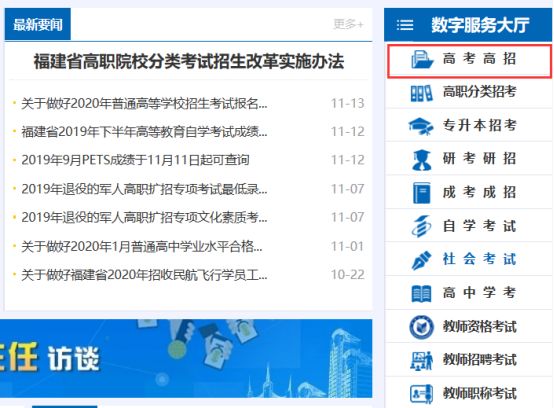Click the 成考成招 book icon
Image resolution: width=554 pixels, height=408 pixels.
tap(422, 193)
